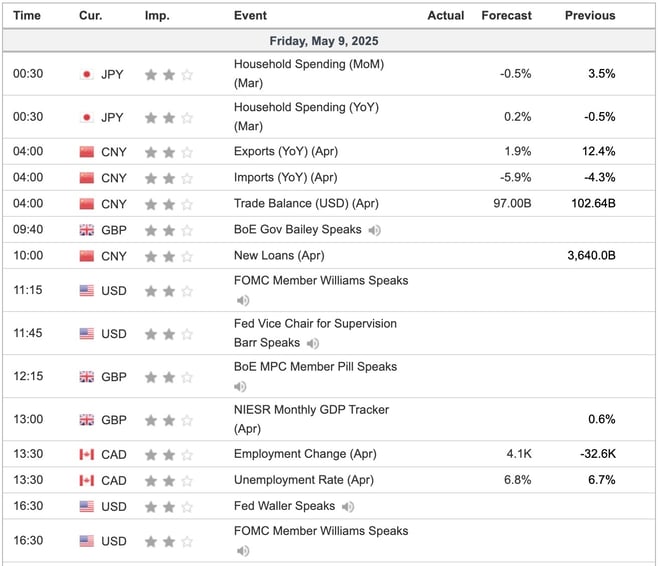Click speaker icon under 16:30 FOMC Member Williams Speaks
The image size is (658, 566).
[243, 550]
